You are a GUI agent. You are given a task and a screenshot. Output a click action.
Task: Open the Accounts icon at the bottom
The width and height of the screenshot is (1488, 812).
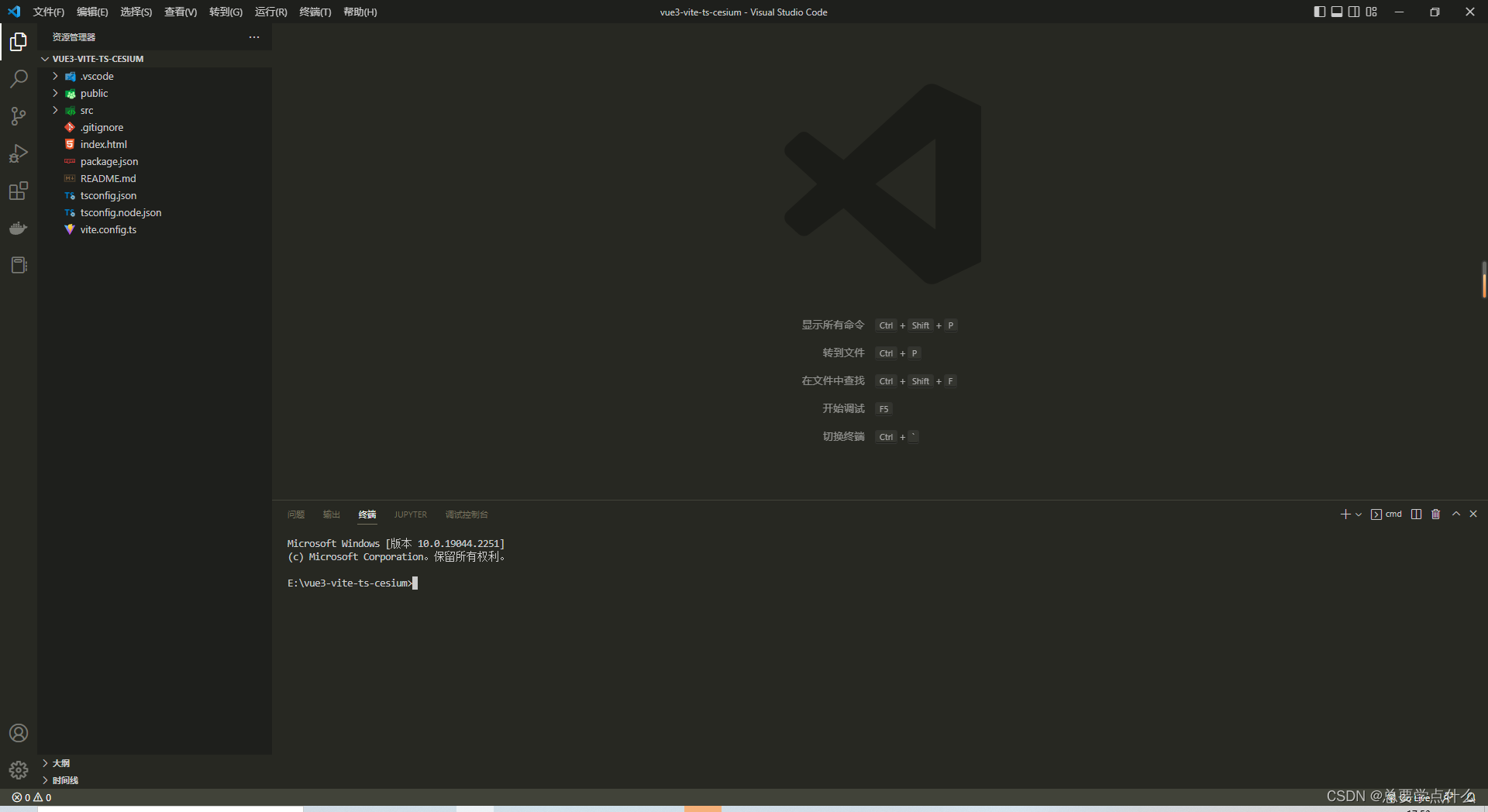pos(19,733)
